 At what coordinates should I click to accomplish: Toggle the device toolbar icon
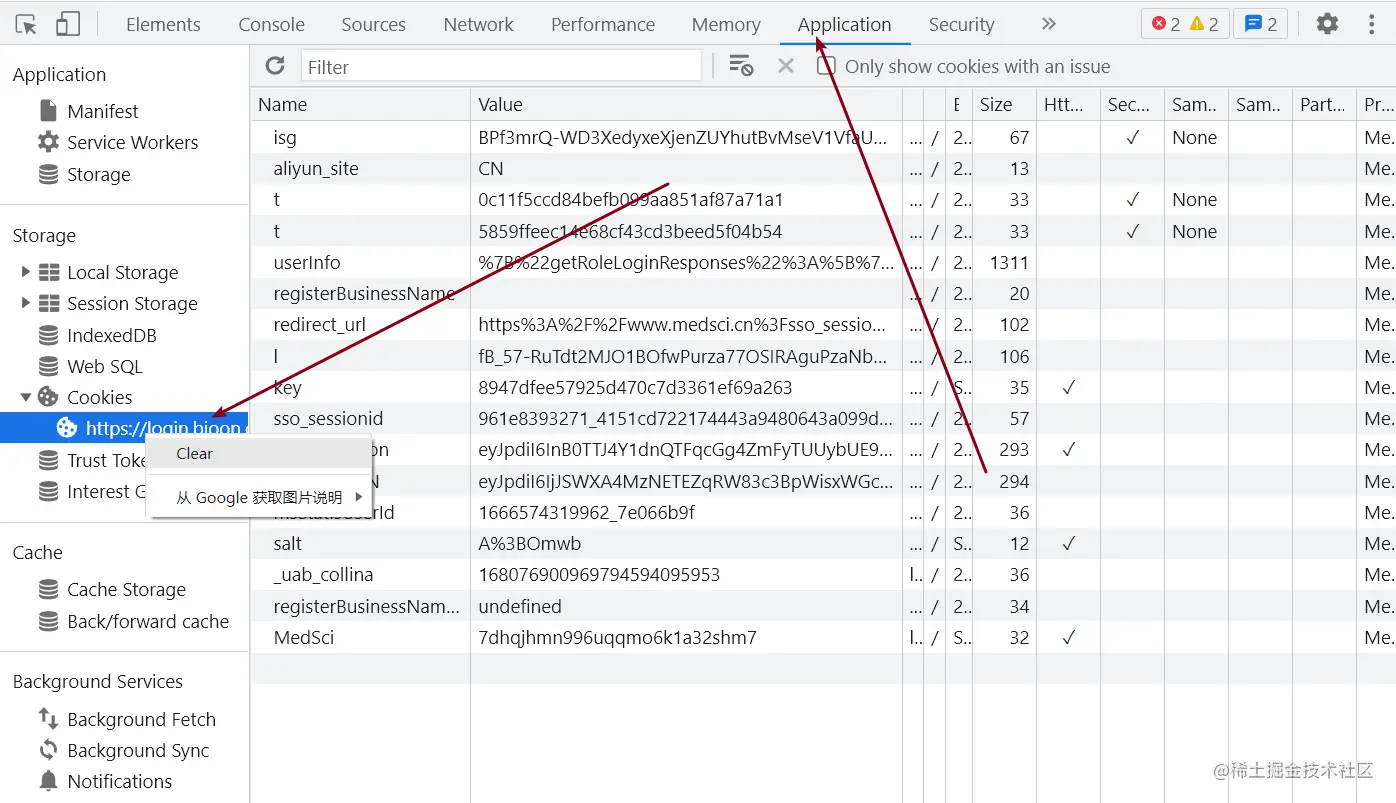pos(68,24)
